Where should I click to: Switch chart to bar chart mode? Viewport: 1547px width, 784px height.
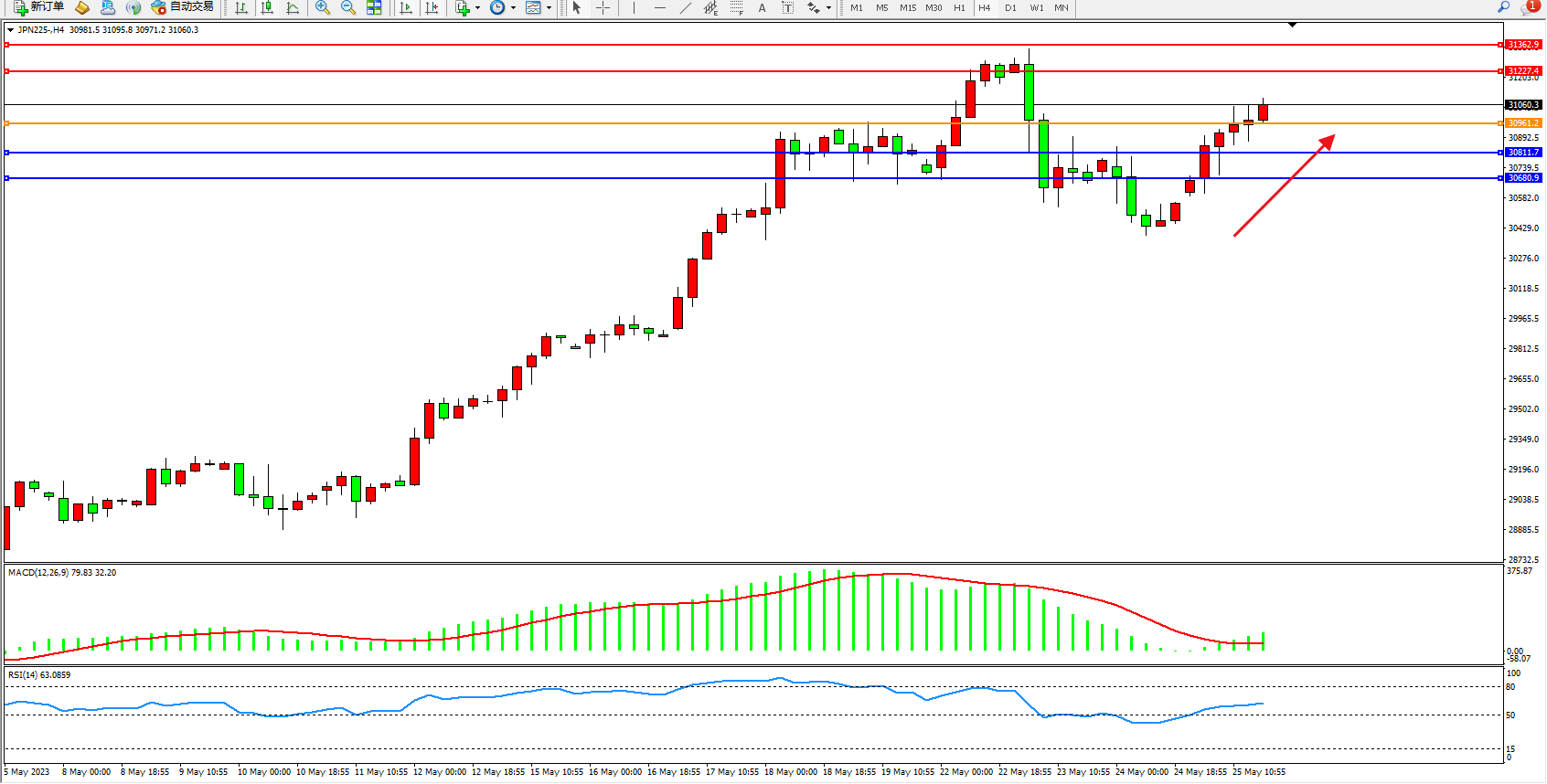[x=241, y=7]
